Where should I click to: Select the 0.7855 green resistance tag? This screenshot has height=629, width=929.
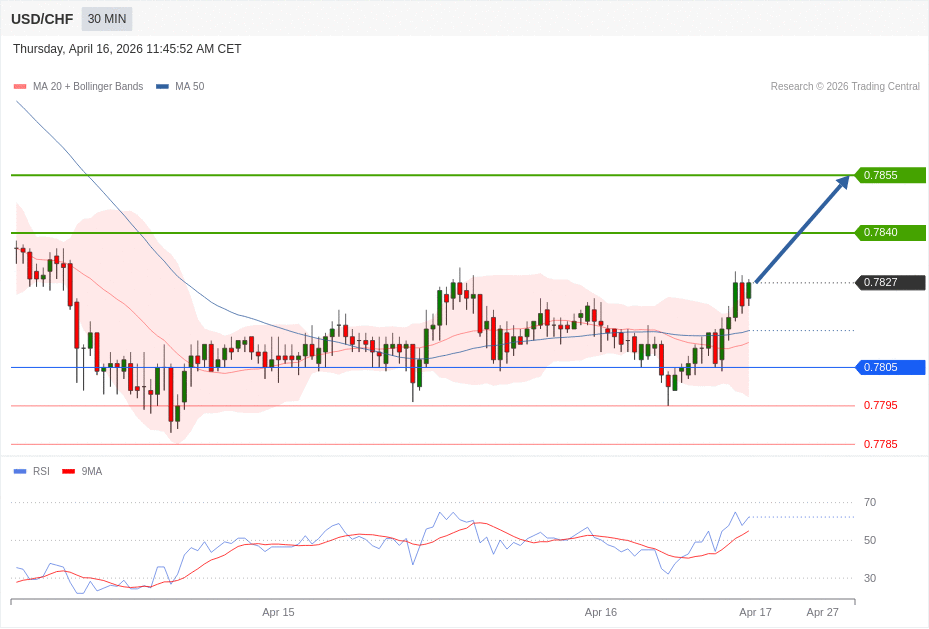889,175
